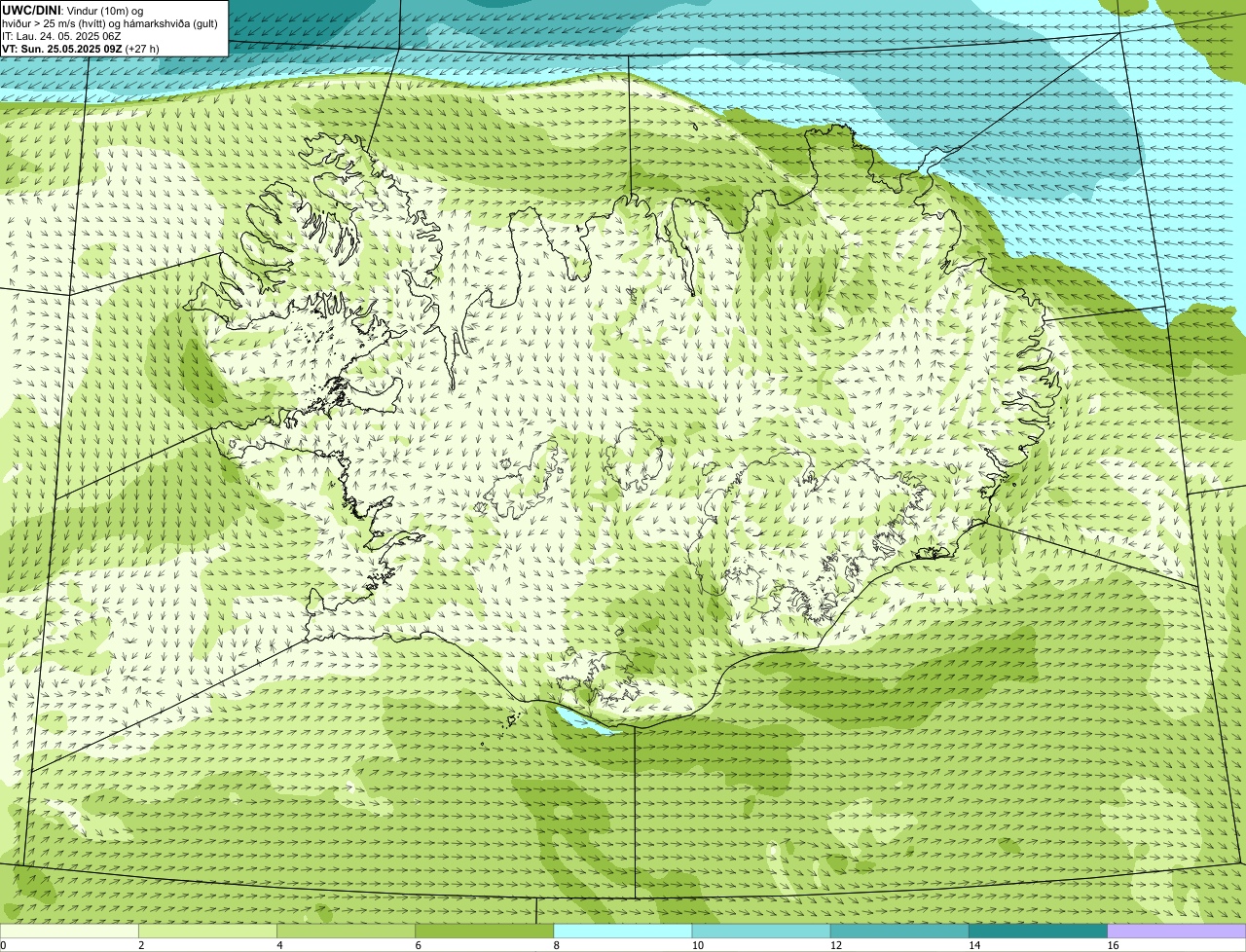Click the '10' scale label

[697, 945]
